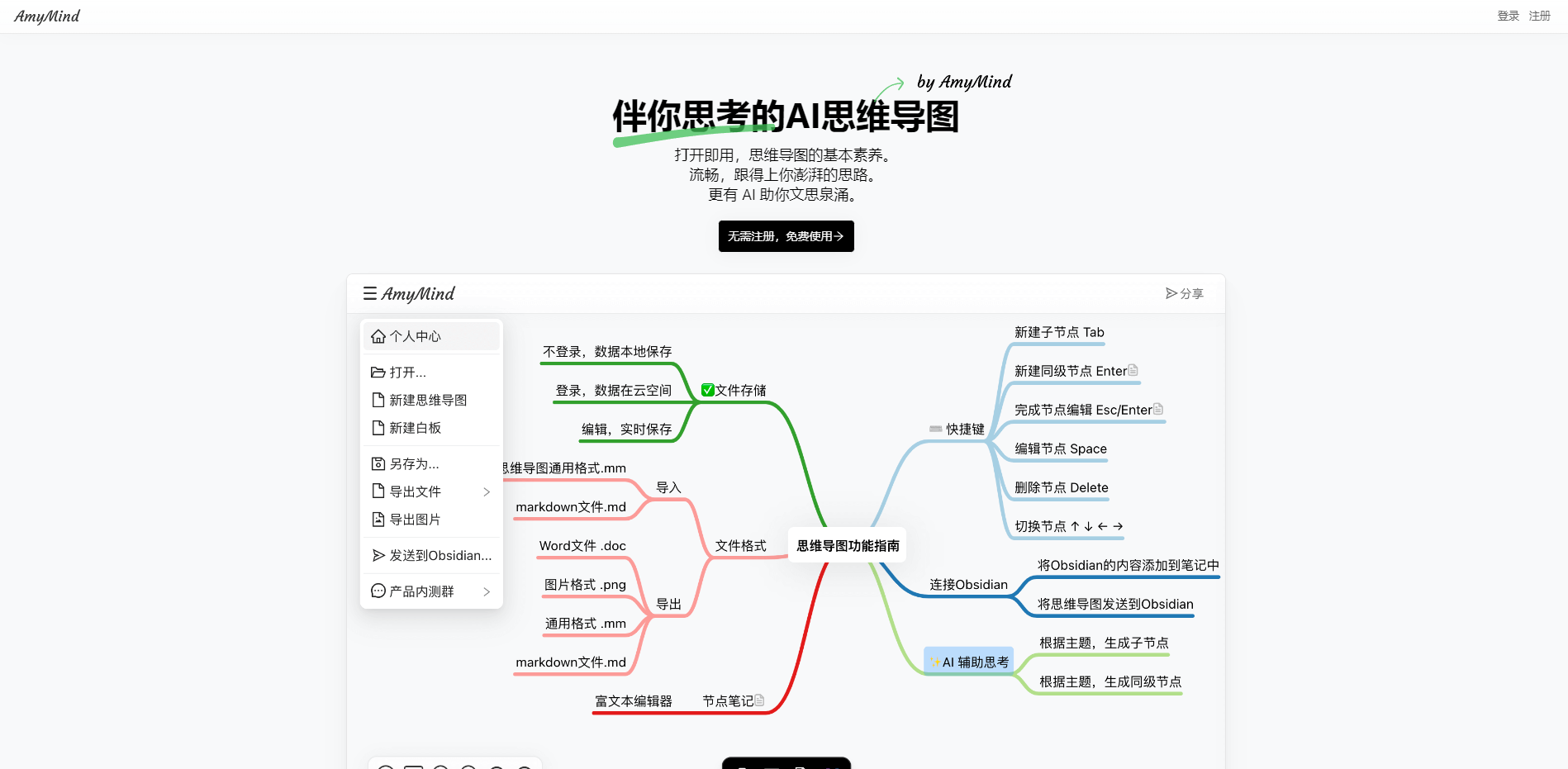The height and width of the screenshot is (769, 1568).
Task: Click the 无需注册，免费使用 button
Action: 786,236
